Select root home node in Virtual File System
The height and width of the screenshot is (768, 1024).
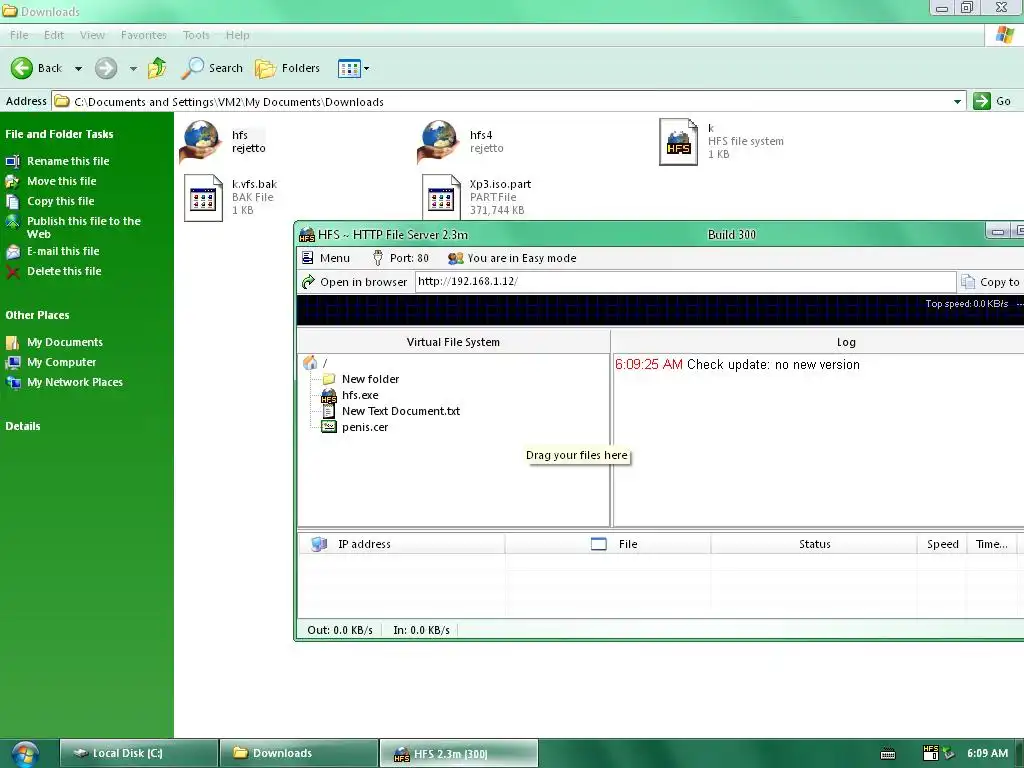(311, 363)
